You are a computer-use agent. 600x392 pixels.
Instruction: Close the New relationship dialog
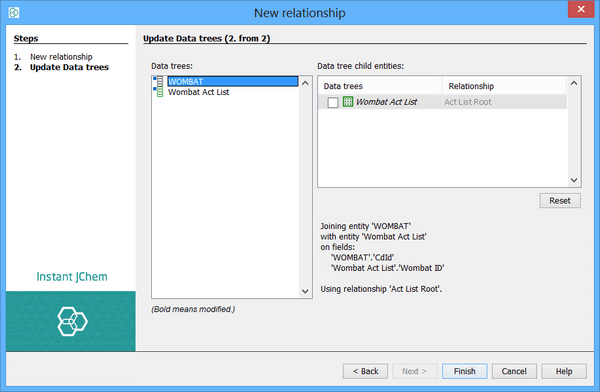(581, 9)
